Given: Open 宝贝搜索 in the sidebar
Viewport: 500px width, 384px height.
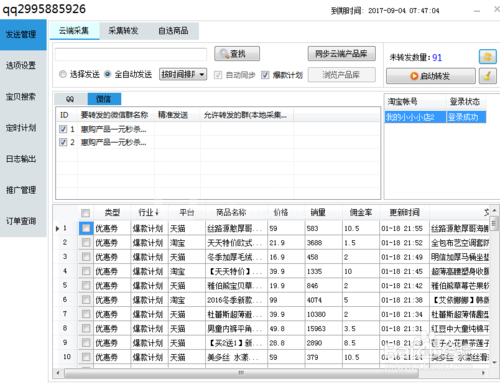Looking at the screenshot, I should (21, 97).
